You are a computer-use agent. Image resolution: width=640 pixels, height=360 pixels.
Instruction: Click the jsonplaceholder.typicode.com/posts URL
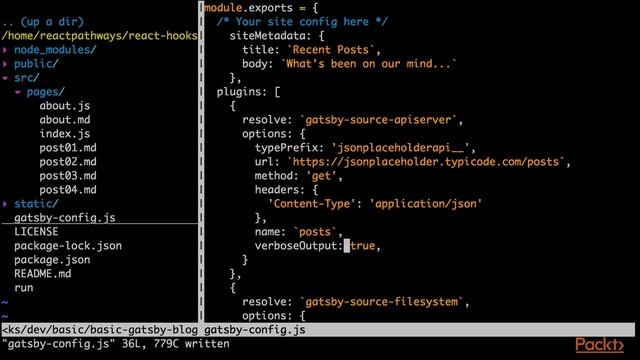click(426, 162)
